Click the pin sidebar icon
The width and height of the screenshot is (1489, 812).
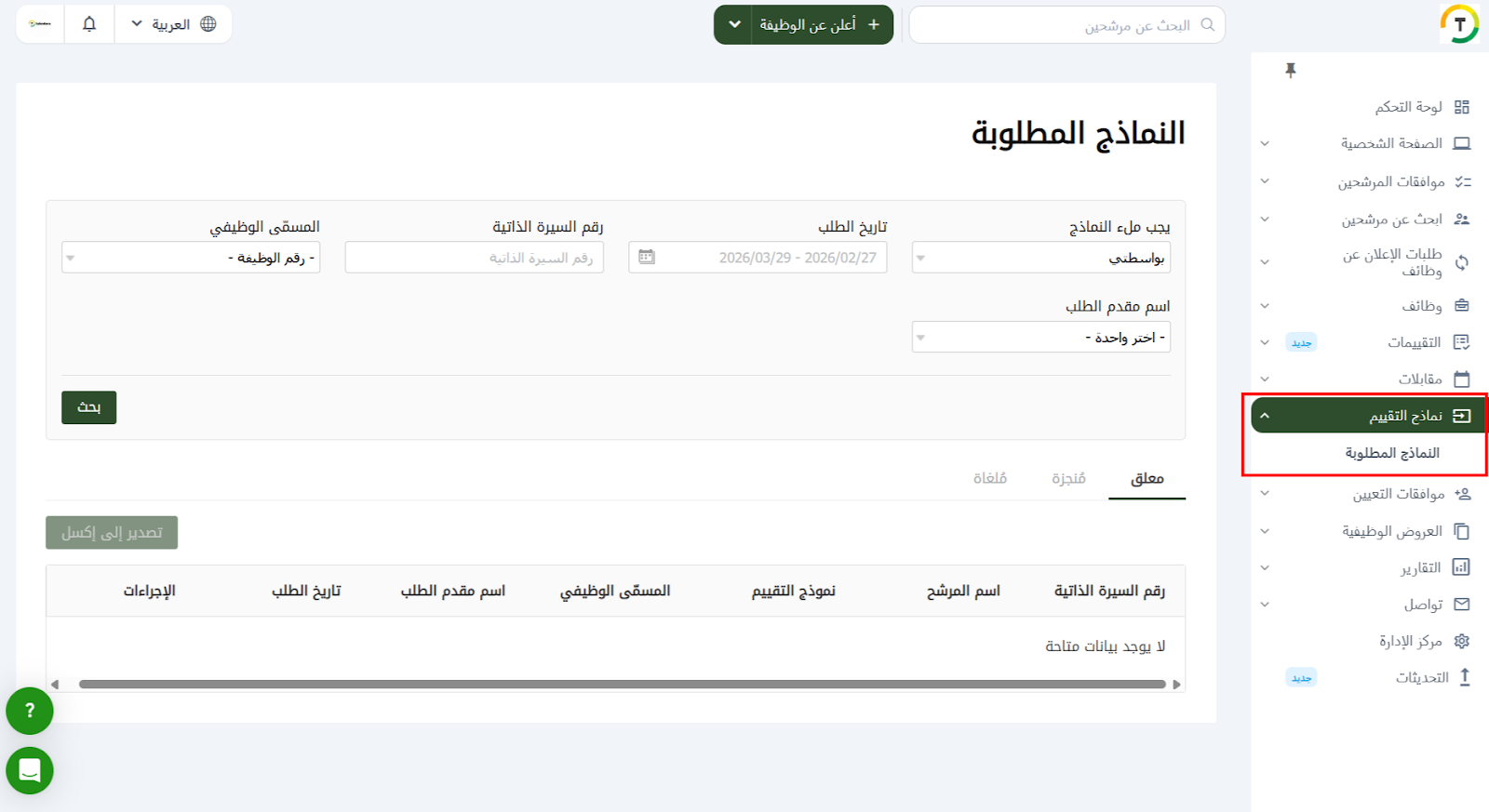click(x=1290, y=71)
